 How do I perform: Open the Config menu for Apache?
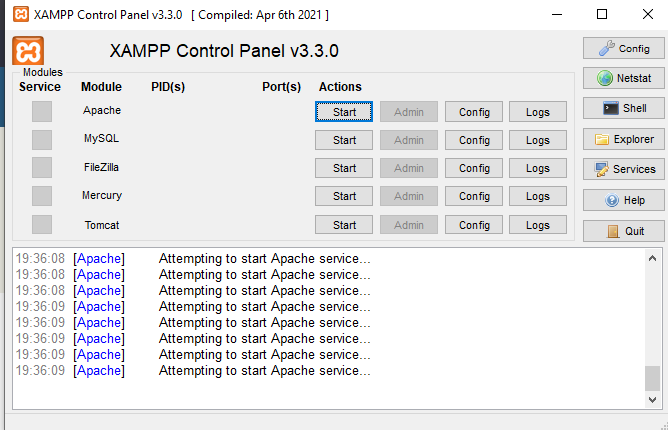point(474,111)
